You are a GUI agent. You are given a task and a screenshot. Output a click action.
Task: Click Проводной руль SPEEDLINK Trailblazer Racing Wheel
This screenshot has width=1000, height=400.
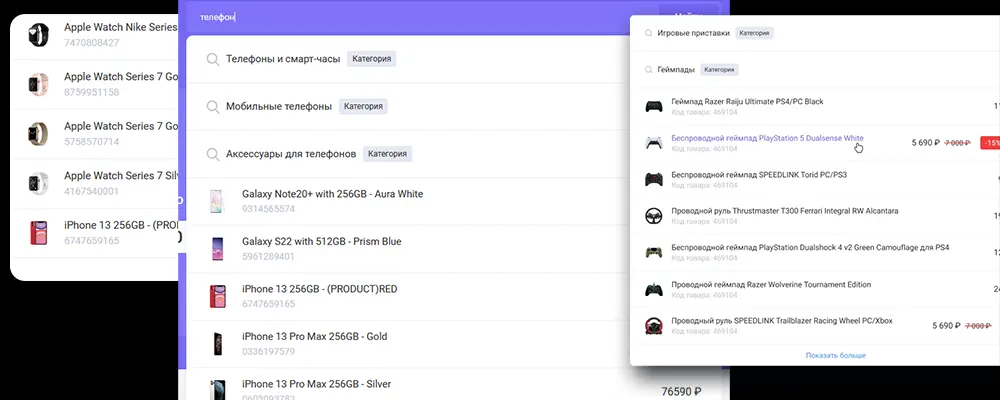coord(781,320)
